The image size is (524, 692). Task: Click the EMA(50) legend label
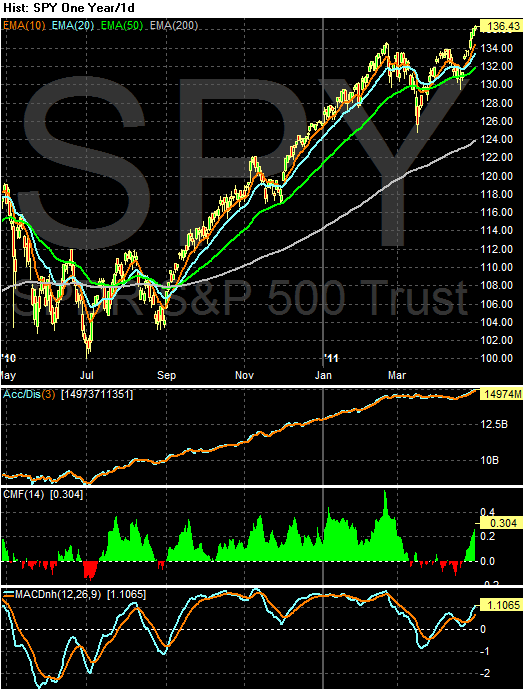[x=123, y=26]
